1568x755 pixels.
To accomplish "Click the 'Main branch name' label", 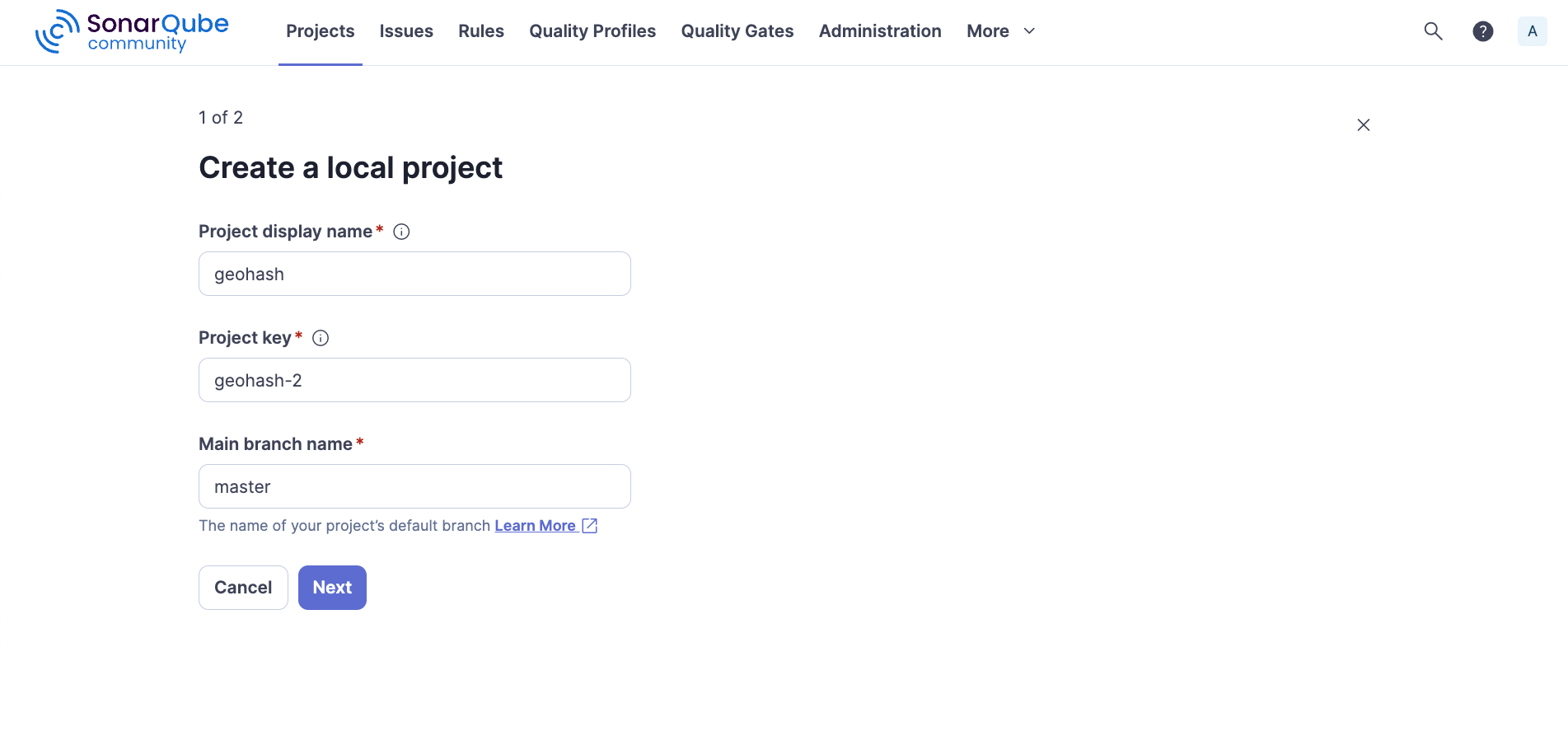I will 275,444.
